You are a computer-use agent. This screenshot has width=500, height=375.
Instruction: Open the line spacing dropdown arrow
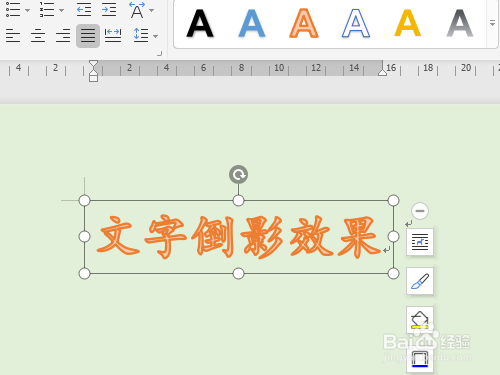[155, 36]
